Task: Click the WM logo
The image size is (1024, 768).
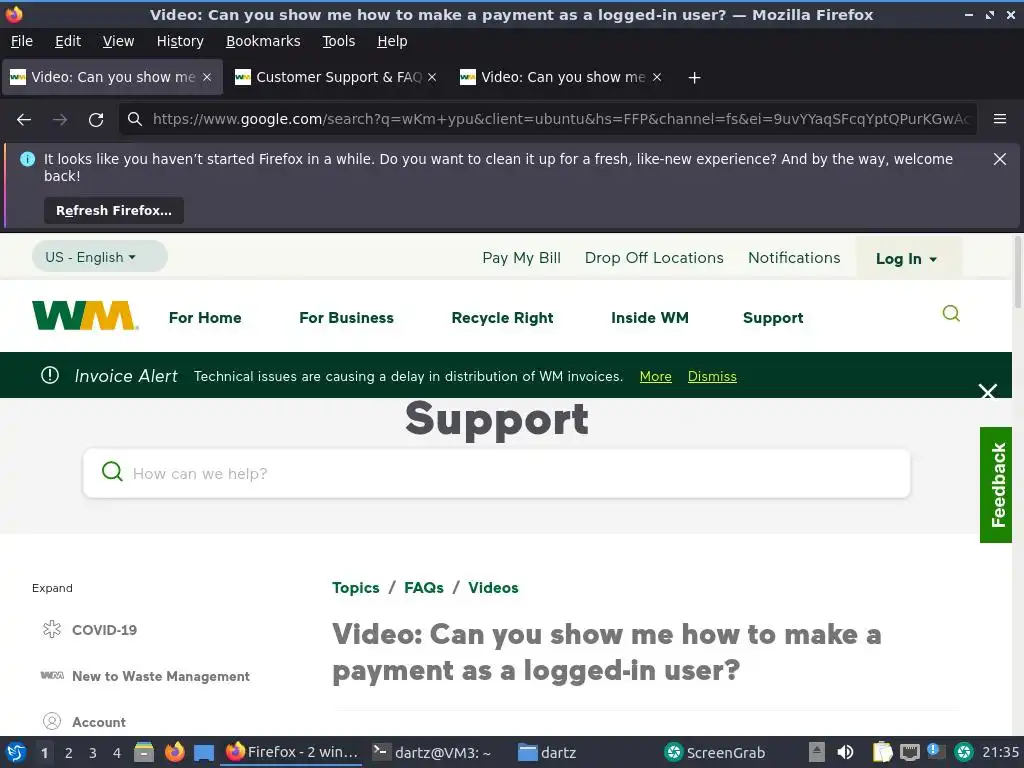Action: (85, 315)
